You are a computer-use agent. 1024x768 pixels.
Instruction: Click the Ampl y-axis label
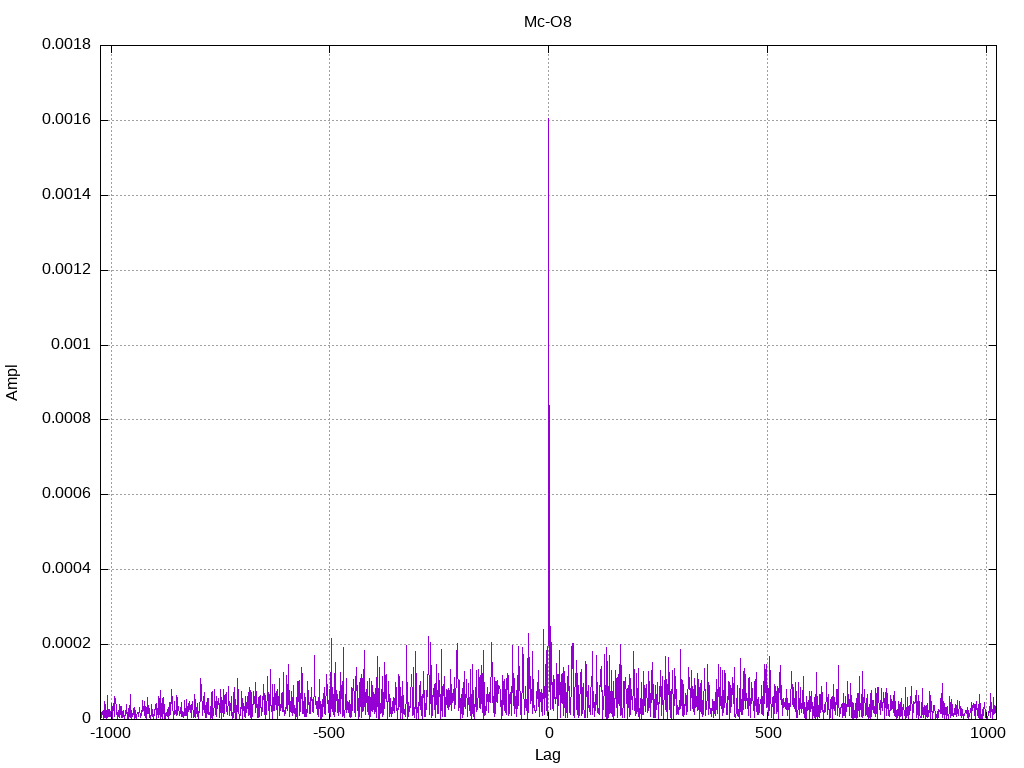coord(13,382)
